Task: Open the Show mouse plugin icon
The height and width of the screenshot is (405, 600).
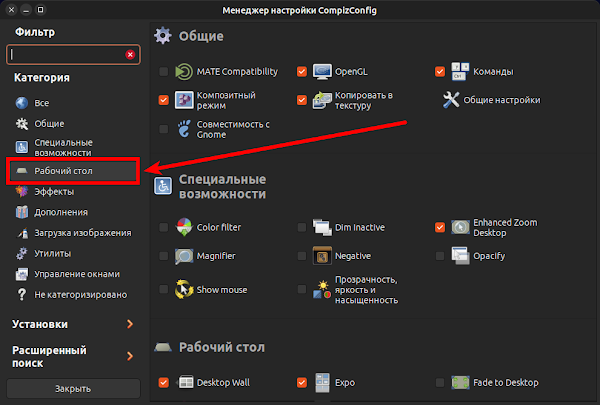Action: pyautogui.click(x=184, y=290)
